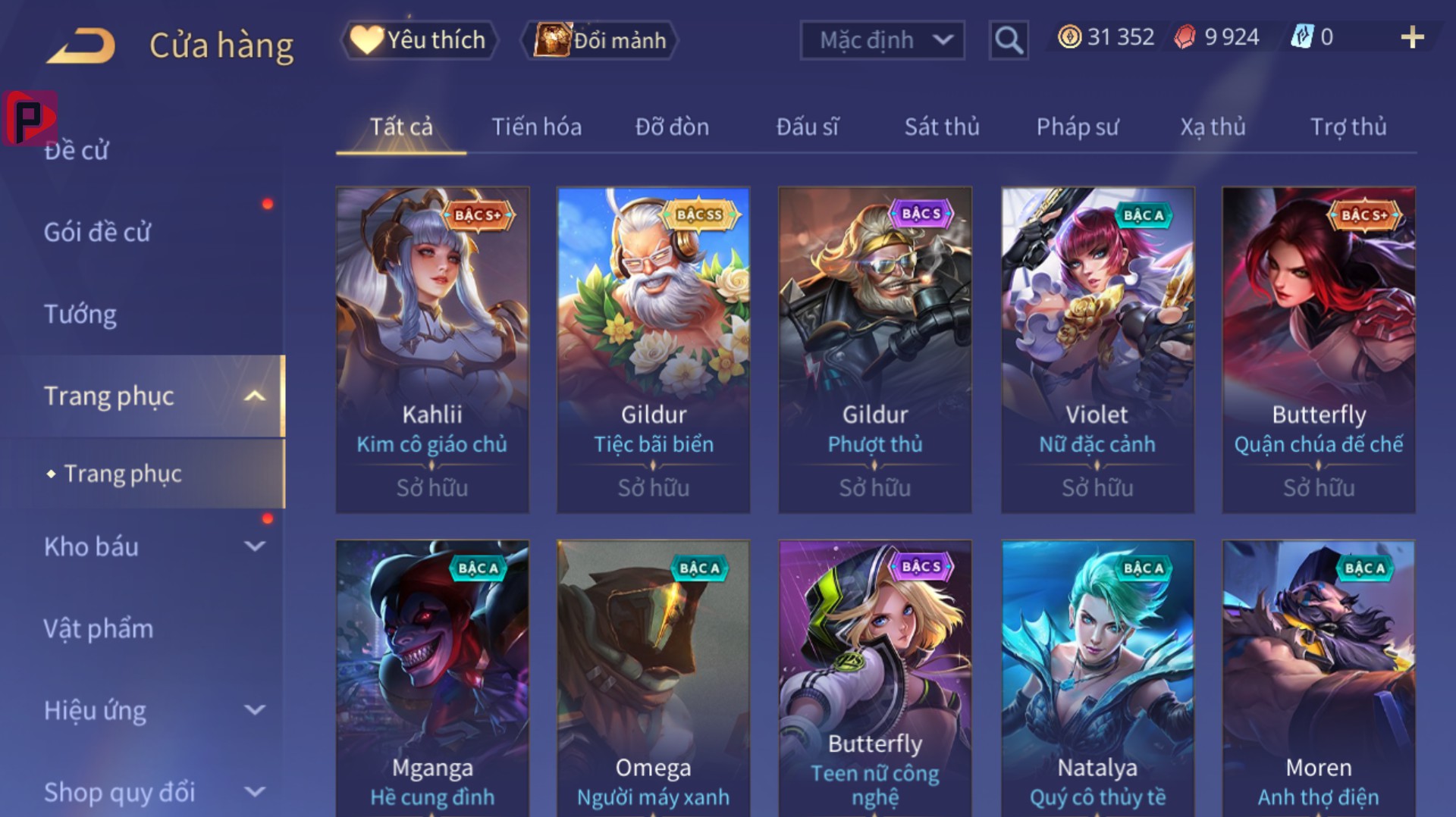1456x817 pixels.
Task: Expand the Kho báu sidebar section
Action: (x=256, y=546)
